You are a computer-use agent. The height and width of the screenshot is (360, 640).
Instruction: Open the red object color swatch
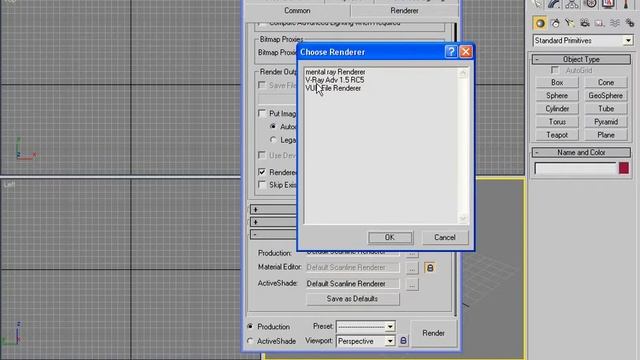(624, 168)
